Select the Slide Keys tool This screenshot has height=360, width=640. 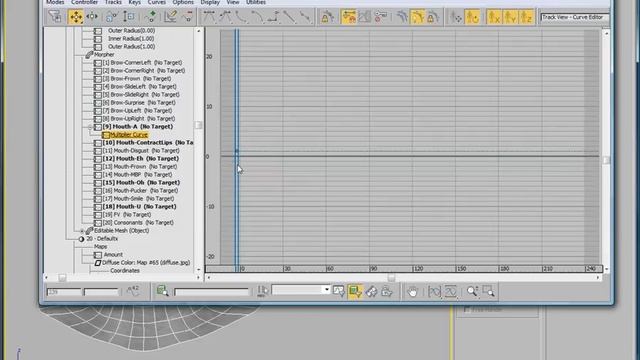point(93,17)
